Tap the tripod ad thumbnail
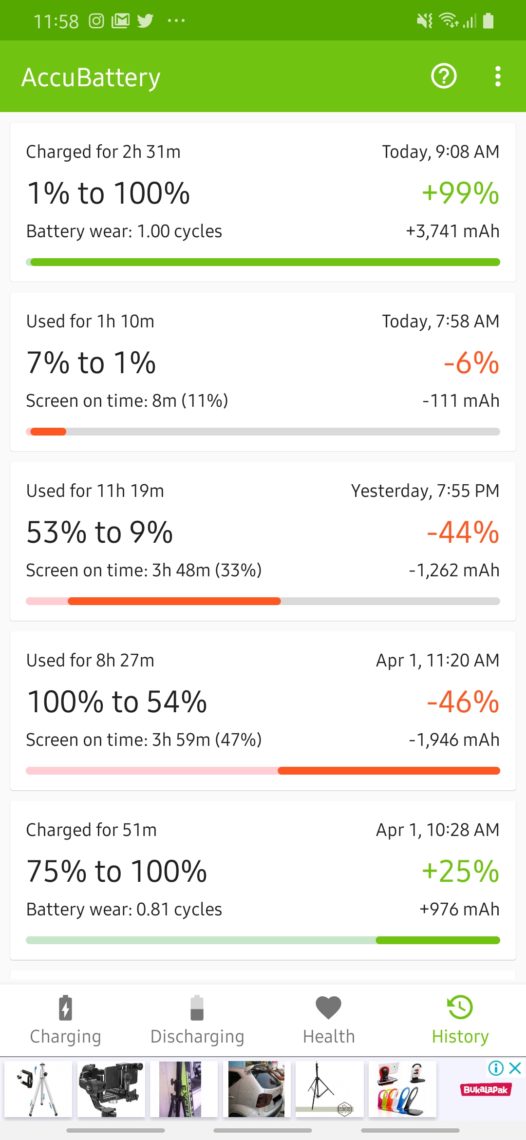 (38, 1088)
